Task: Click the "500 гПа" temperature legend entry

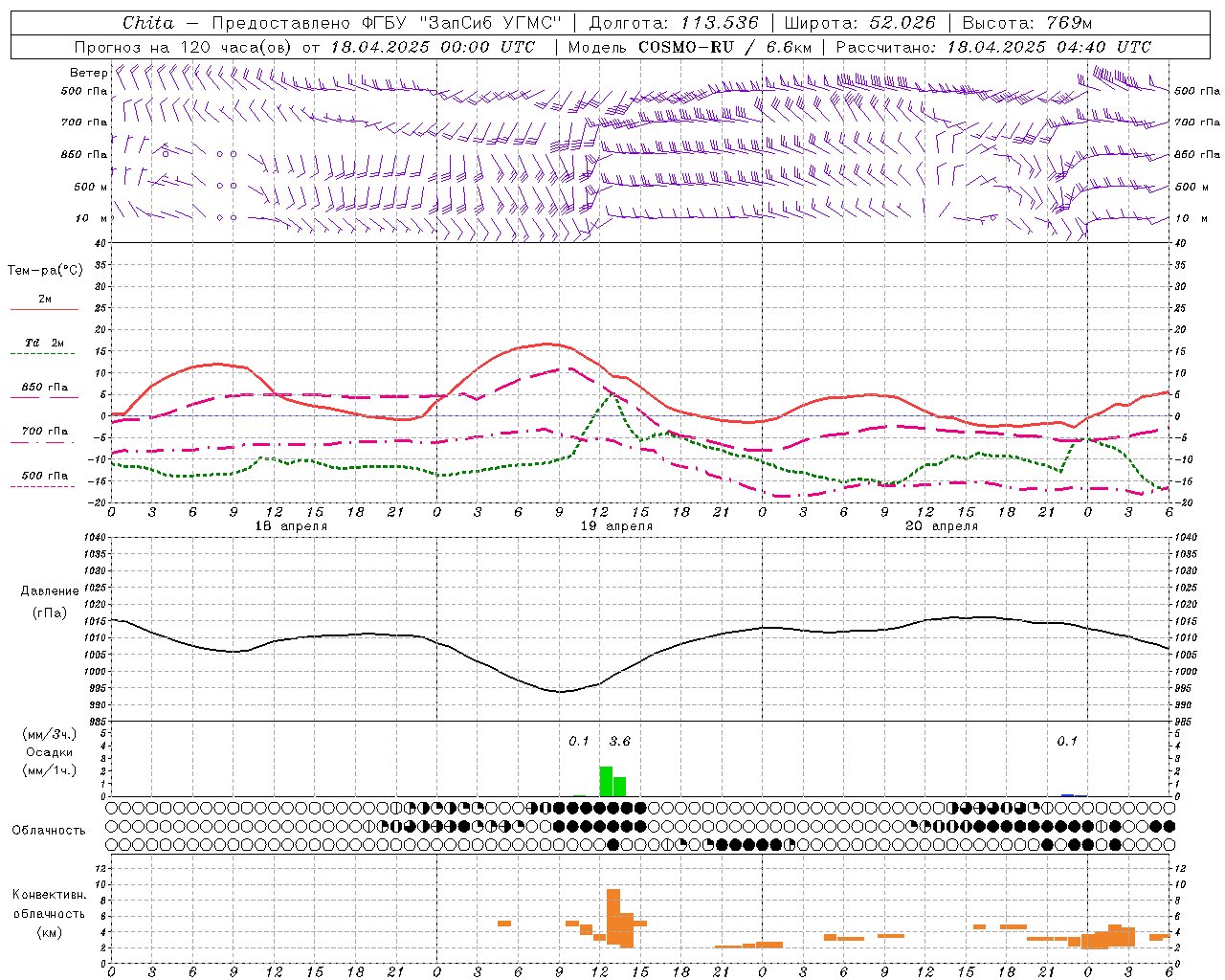Action: 44,476
